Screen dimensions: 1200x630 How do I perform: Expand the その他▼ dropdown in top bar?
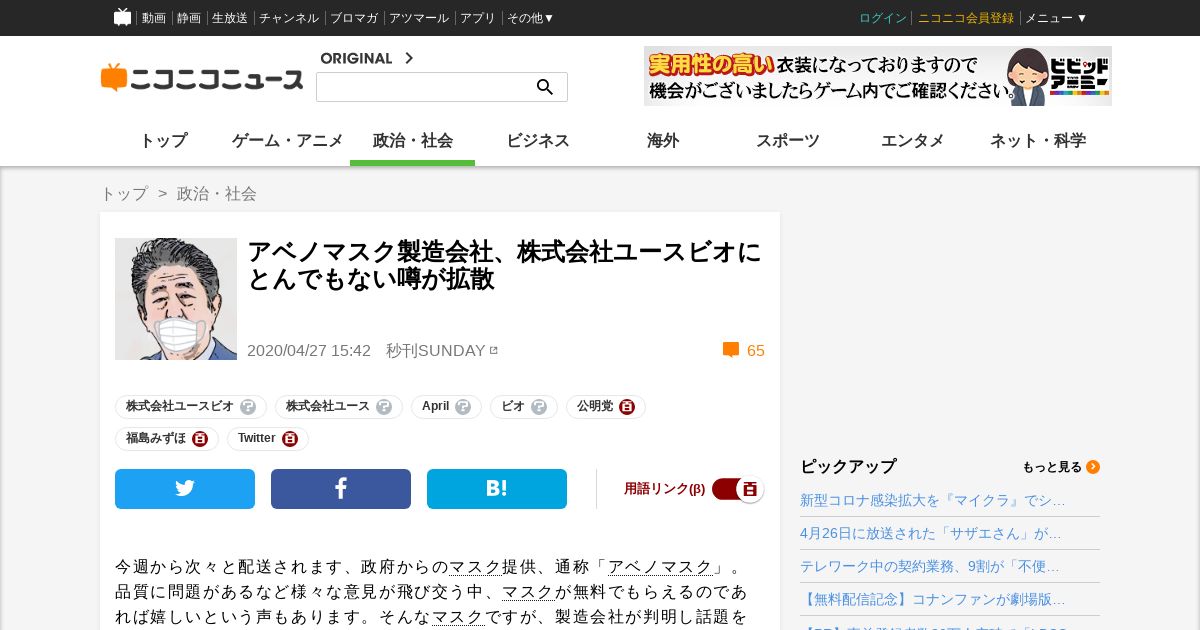530,18
